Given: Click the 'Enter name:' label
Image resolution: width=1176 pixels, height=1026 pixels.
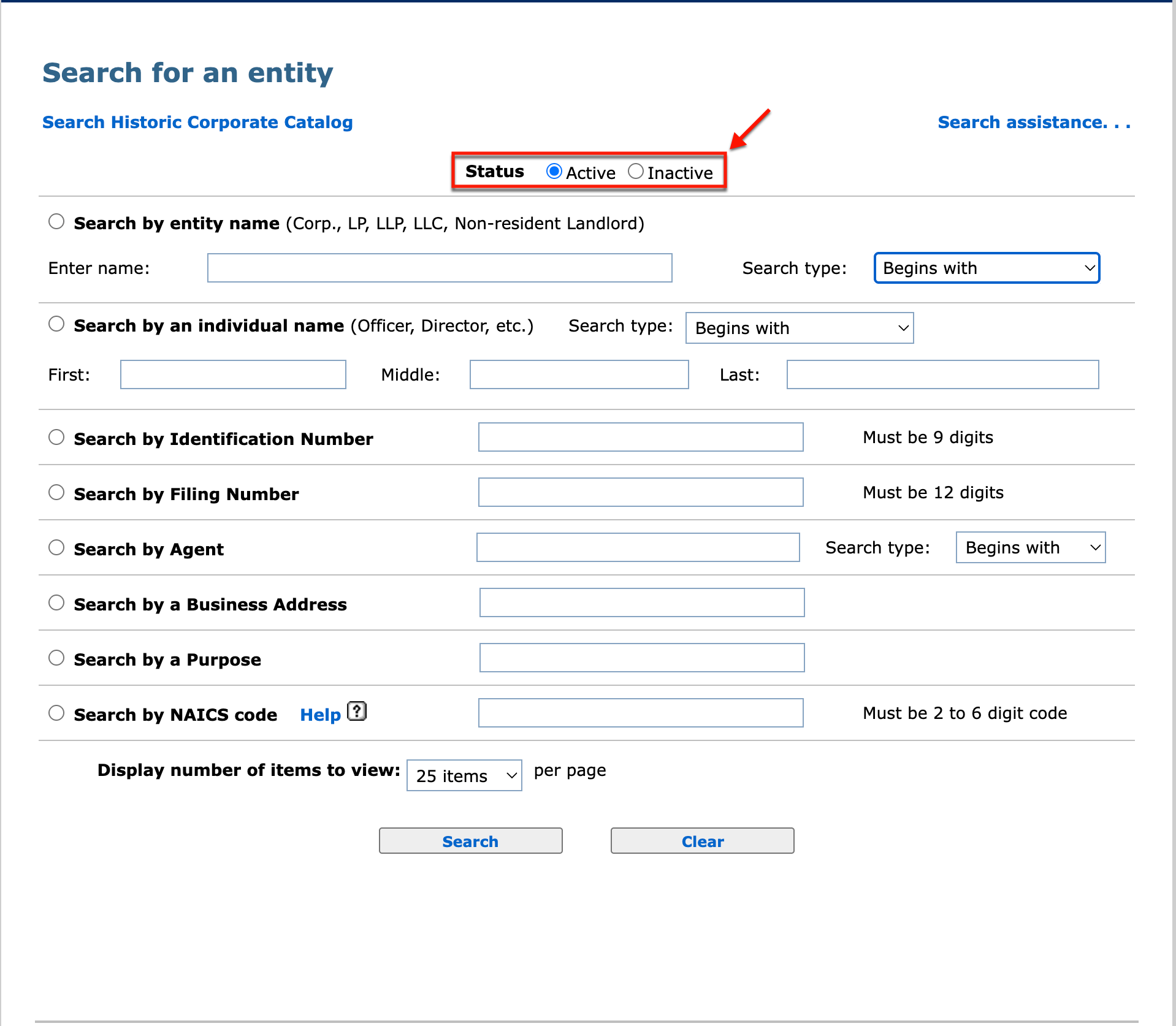Looking at the screenshot, I should (x=99, y=268).
